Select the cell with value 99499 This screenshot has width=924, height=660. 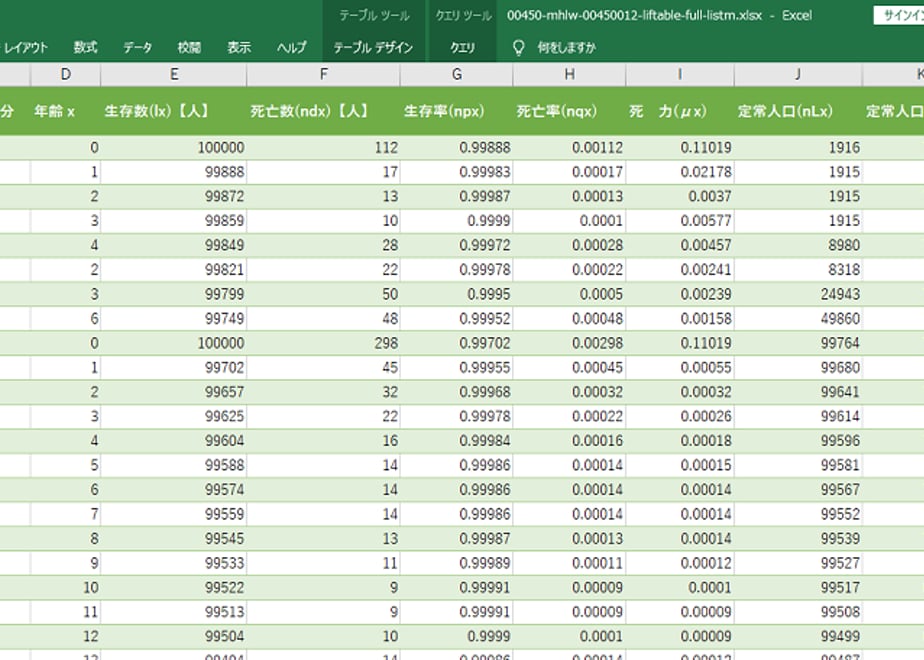(x=798, y=636)
